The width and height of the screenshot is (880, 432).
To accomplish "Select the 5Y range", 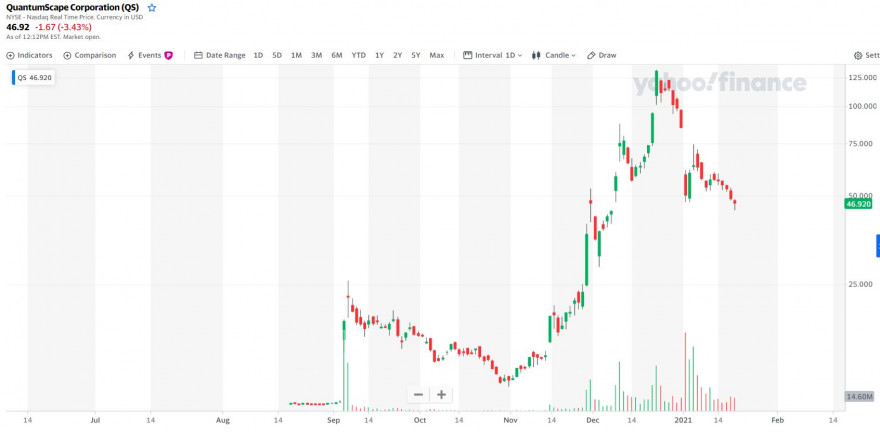I will tap(415, 55).
